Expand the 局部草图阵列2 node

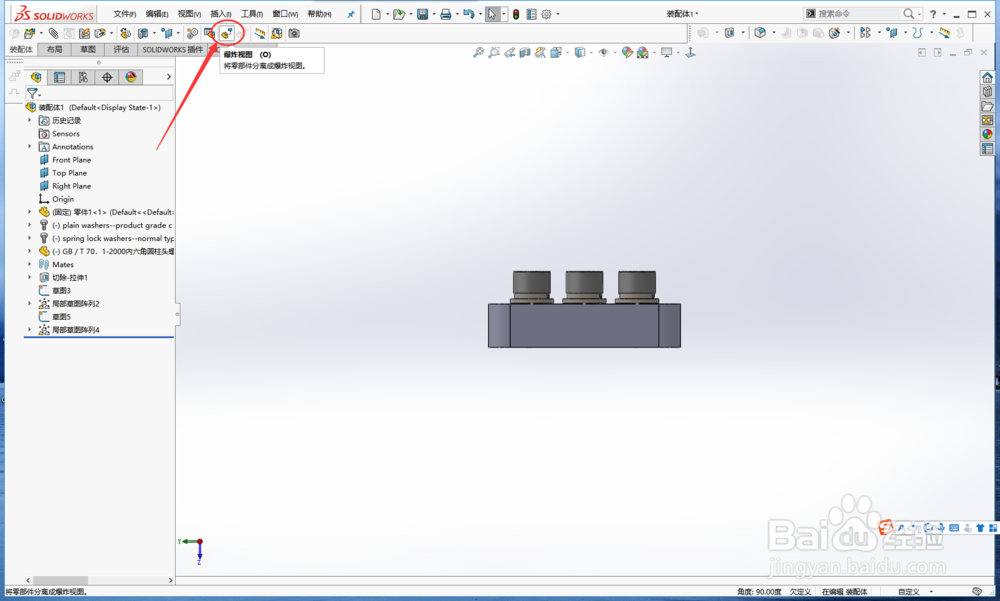(x=29, y=303)
